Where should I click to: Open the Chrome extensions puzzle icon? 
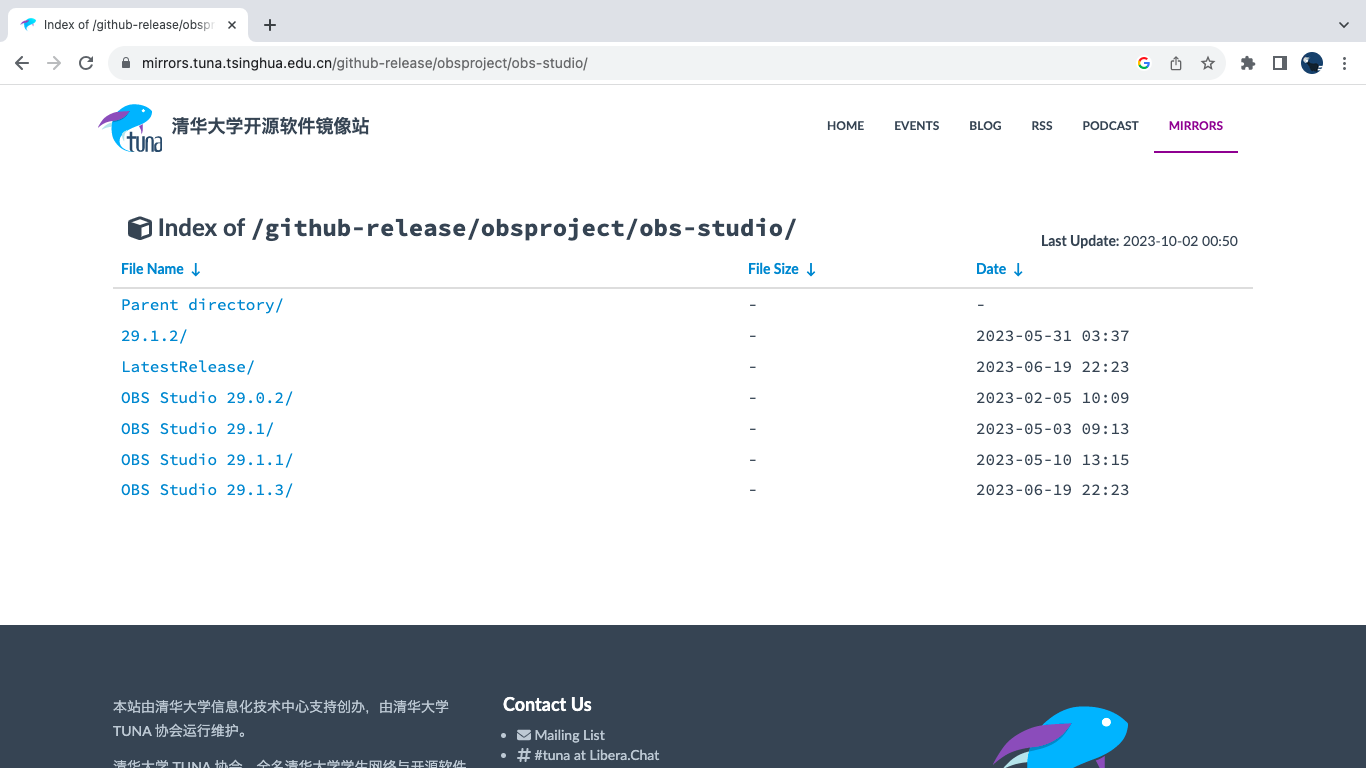[x=1247, y=63]
